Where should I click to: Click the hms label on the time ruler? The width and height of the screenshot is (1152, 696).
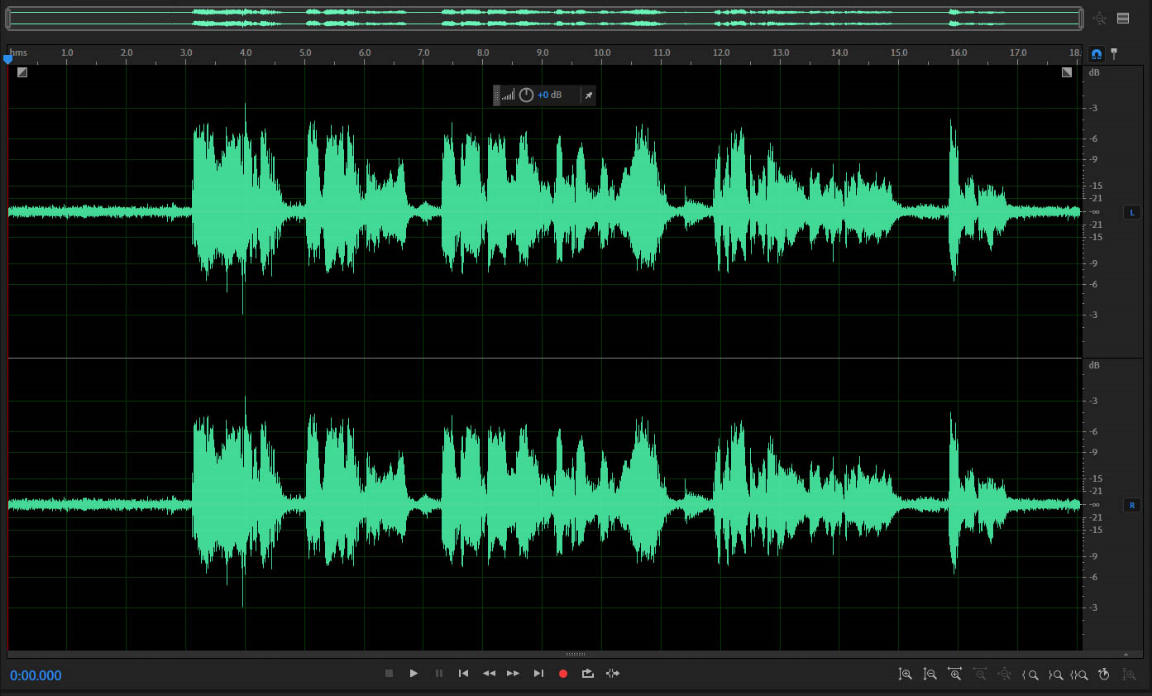click(x=18, y=52)
